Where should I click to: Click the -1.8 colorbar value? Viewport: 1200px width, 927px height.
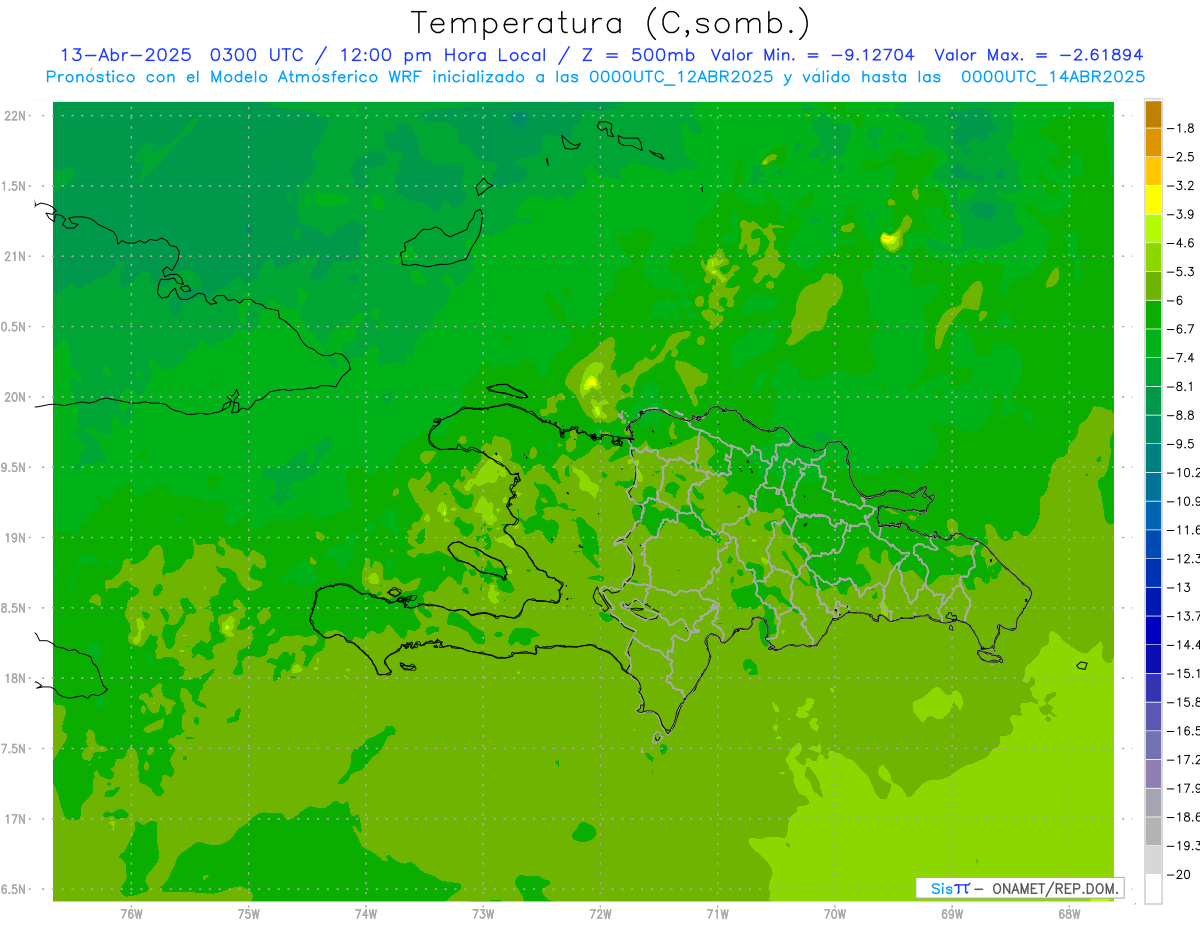click(1181, 128)
